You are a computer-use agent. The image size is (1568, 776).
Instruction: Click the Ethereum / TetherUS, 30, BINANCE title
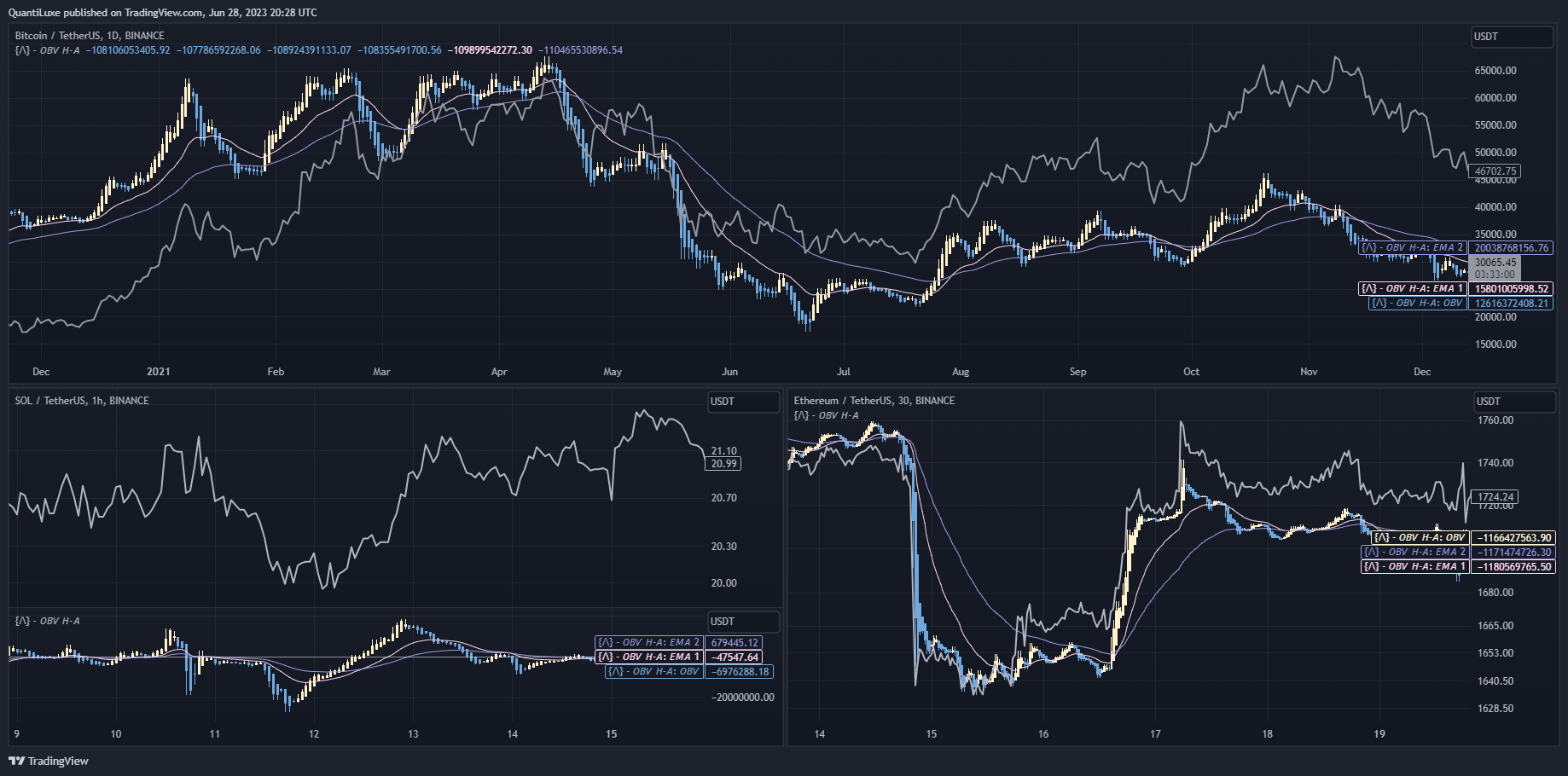tap(874, 401)
